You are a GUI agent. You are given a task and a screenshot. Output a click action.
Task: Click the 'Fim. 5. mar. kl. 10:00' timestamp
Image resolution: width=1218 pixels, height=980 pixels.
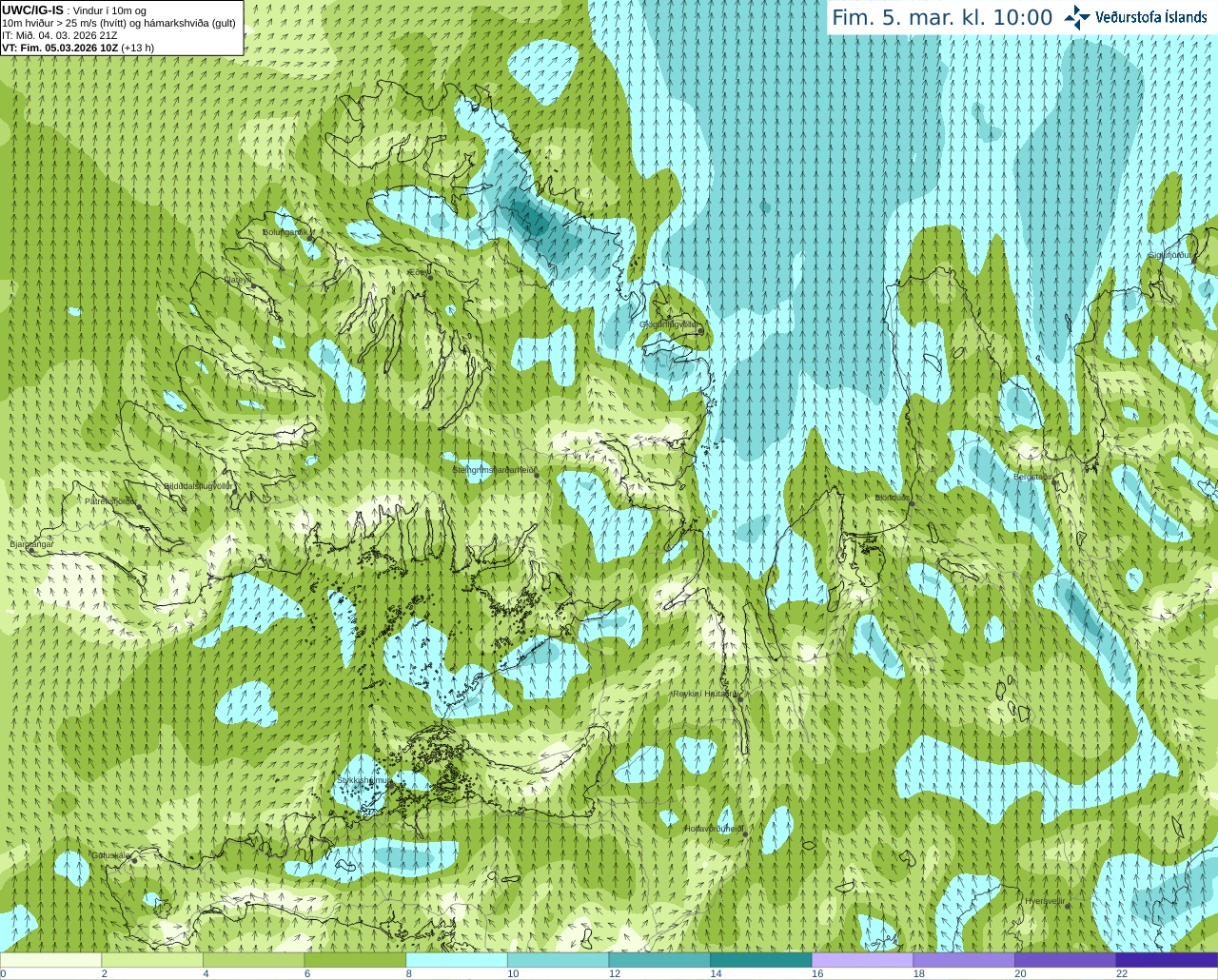pyautogui.click(x=942, y=17)
